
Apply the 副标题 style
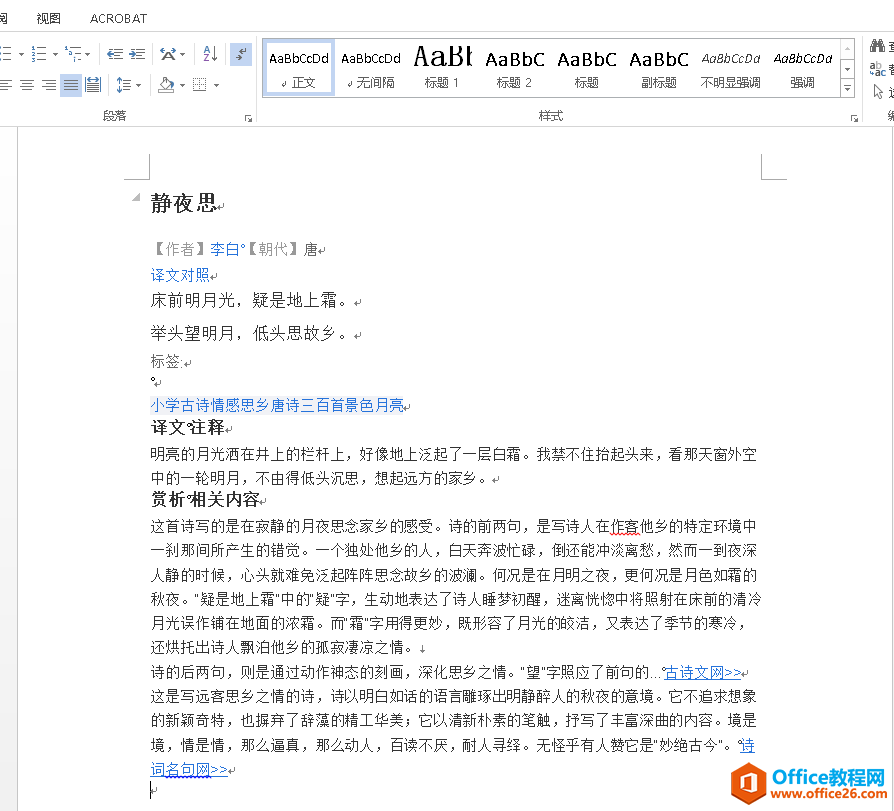pyautogui.click(x=659, y=68)
